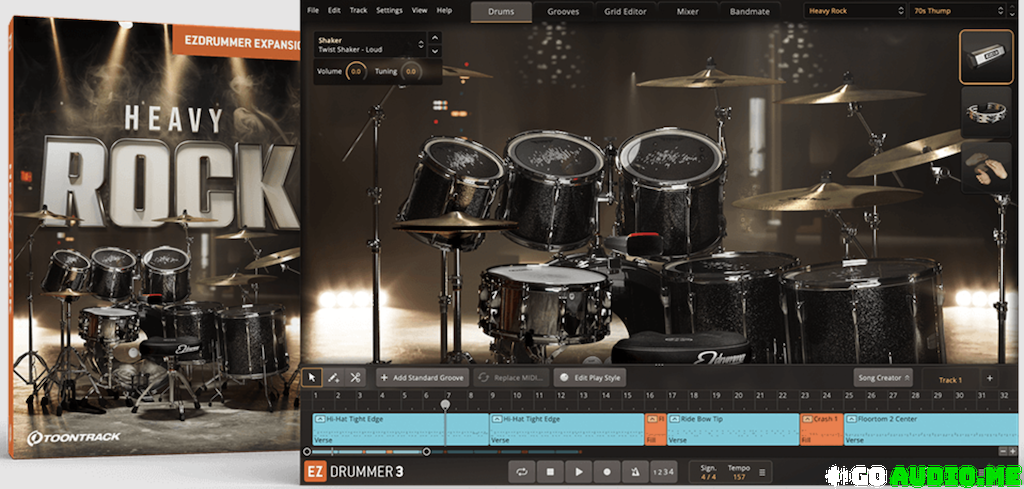Toggle the 1234 count-in
Screen dimensions: 1024x489
click(664, 471)
